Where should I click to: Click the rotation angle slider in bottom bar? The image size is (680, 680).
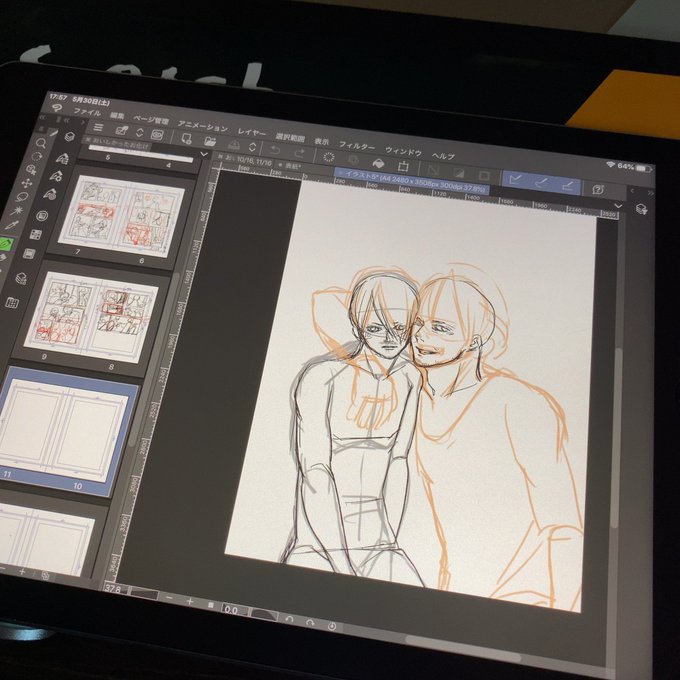point(265,615)
